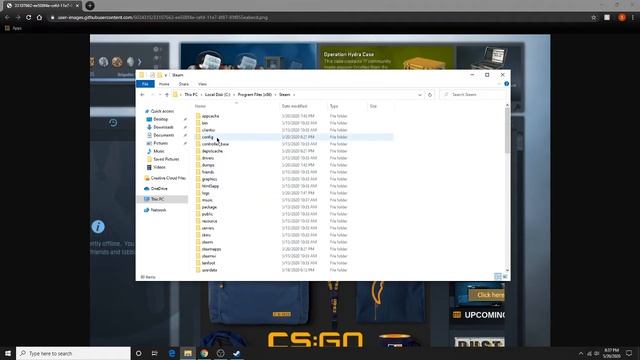Select the userdata folder
Viewport: 640px width, 360px height.
pyautogui.click(x=209, y=270)
